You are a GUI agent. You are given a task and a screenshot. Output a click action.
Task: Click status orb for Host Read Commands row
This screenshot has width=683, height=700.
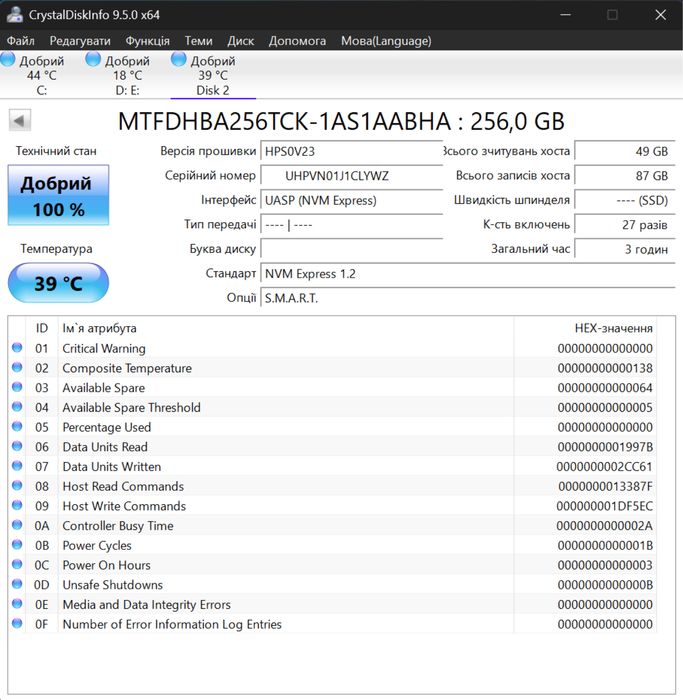pyautogui.click(x=17, y=485)
